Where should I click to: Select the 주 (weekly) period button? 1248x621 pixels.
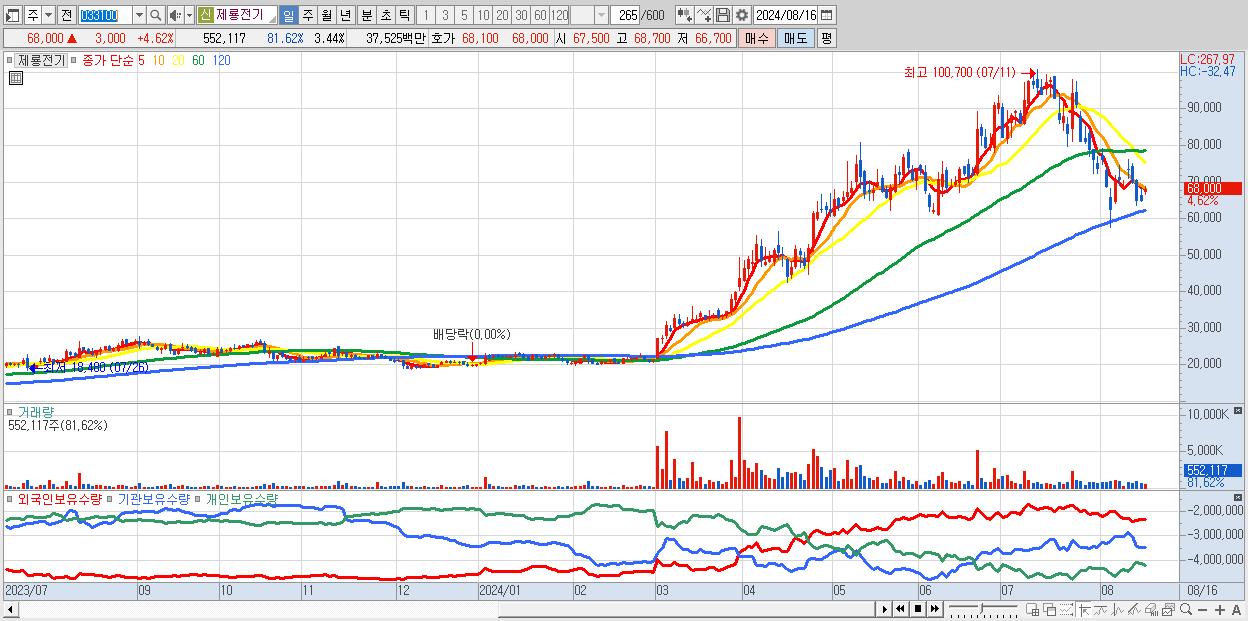click(x=307, y=15)
